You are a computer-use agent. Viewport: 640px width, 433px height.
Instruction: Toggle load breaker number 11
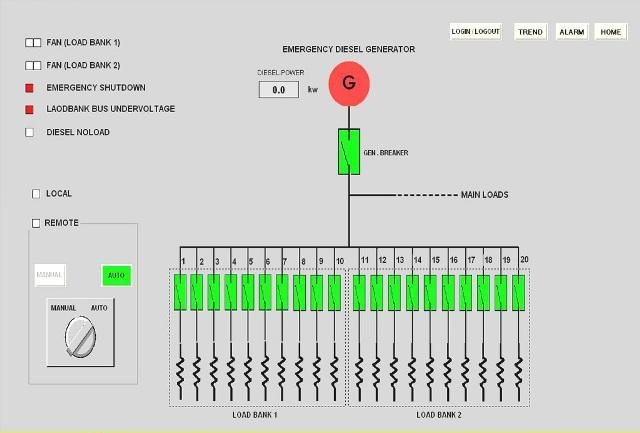coord(360,293)
